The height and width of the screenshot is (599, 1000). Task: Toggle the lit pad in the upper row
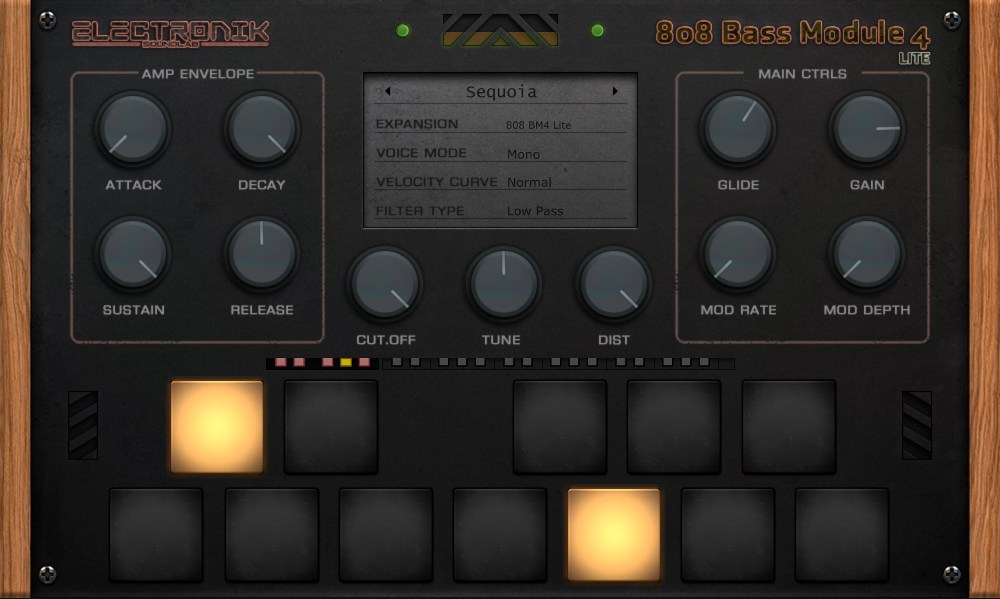[x=217, y=424]
